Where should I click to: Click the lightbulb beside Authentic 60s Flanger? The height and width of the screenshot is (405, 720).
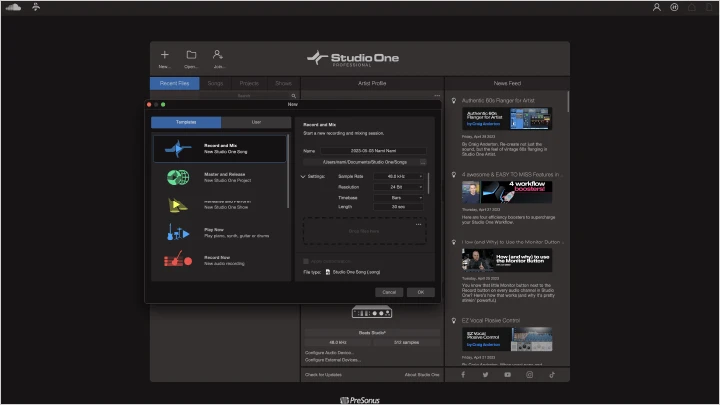(x=454, y=101)
